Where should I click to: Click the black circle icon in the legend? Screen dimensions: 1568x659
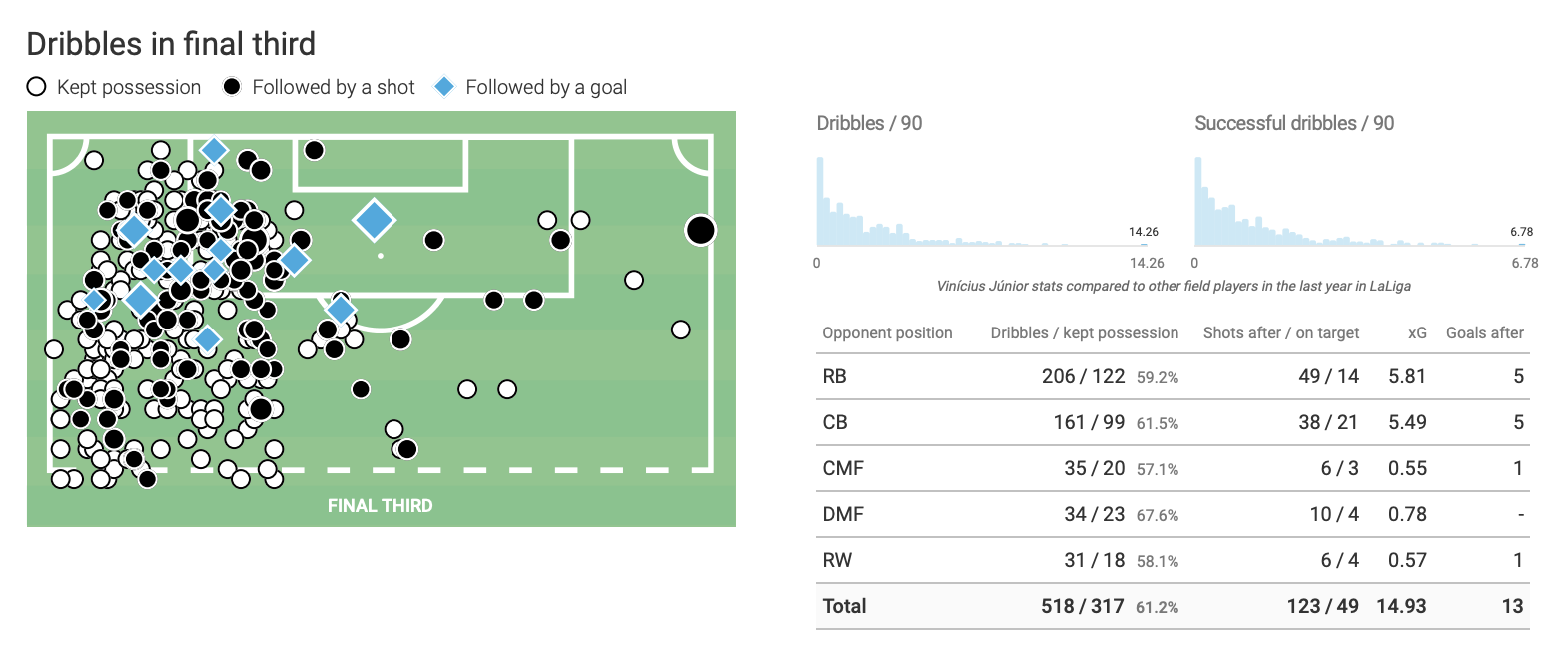pos(232,87)
